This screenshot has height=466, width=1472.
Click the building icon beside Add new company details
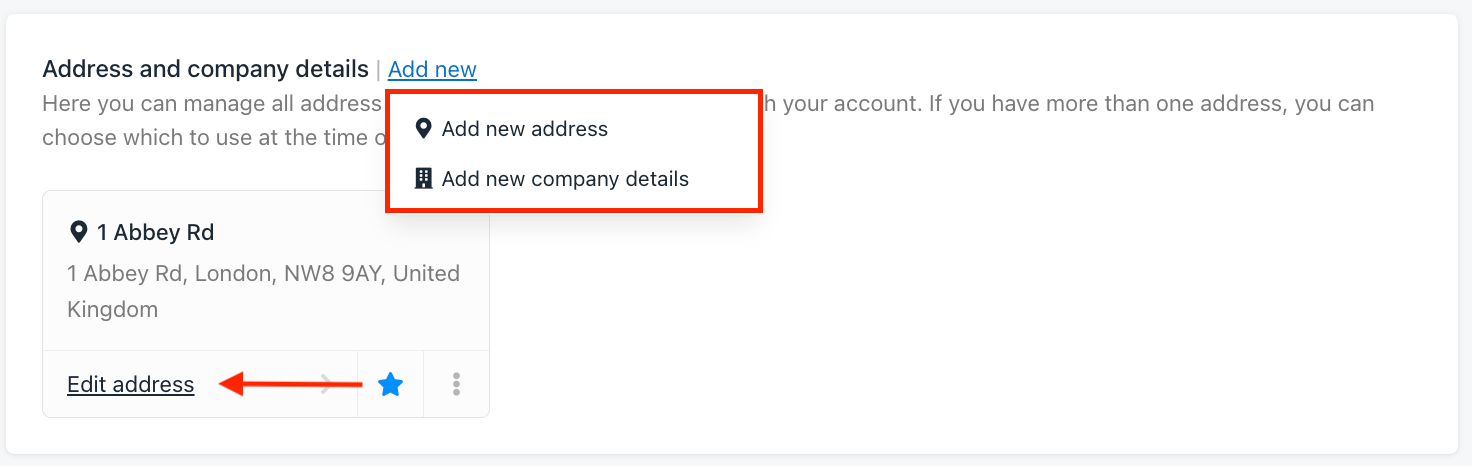click(423, 179)
